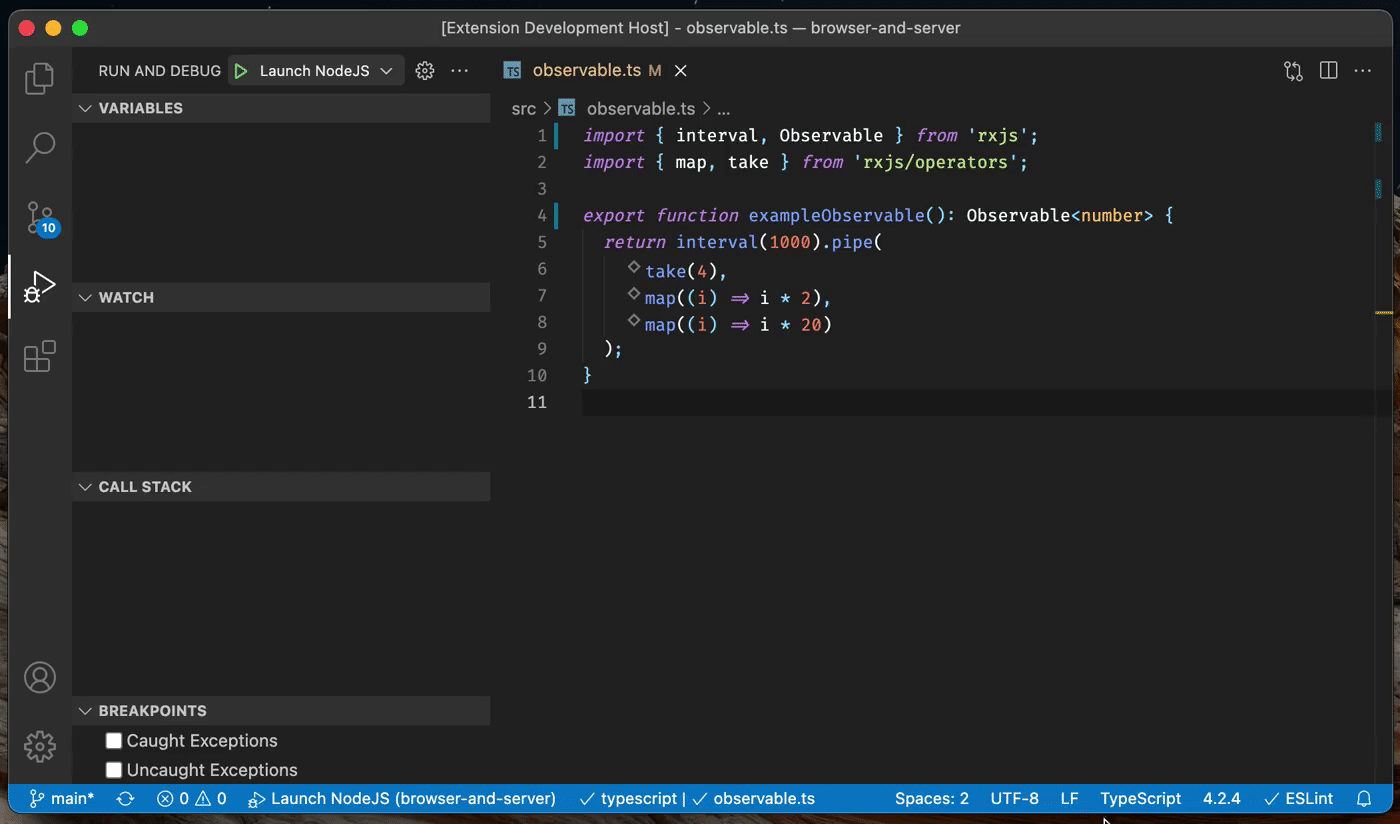Click the diamond marker next to take(4)
This screenshot has width=1400, height=824.
(x=634, y=267)
